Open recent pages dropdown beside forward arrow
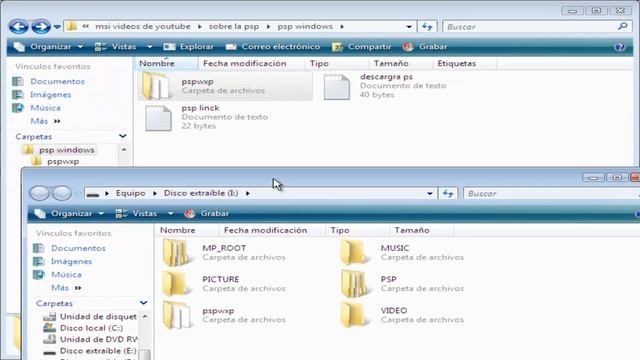640x360 pixels. (x=57, y=27)
